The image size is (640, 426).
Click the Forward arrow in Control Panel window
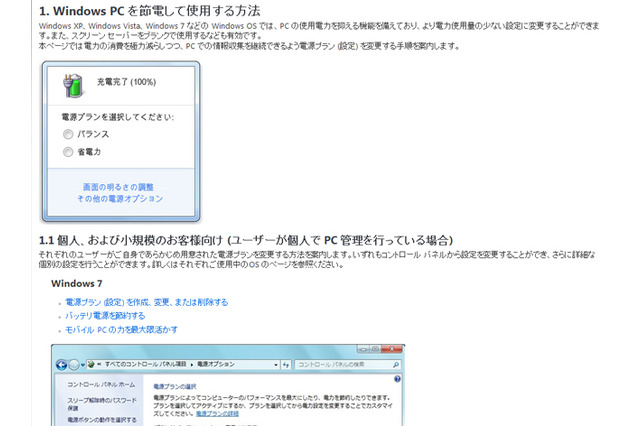click(73, 365)
